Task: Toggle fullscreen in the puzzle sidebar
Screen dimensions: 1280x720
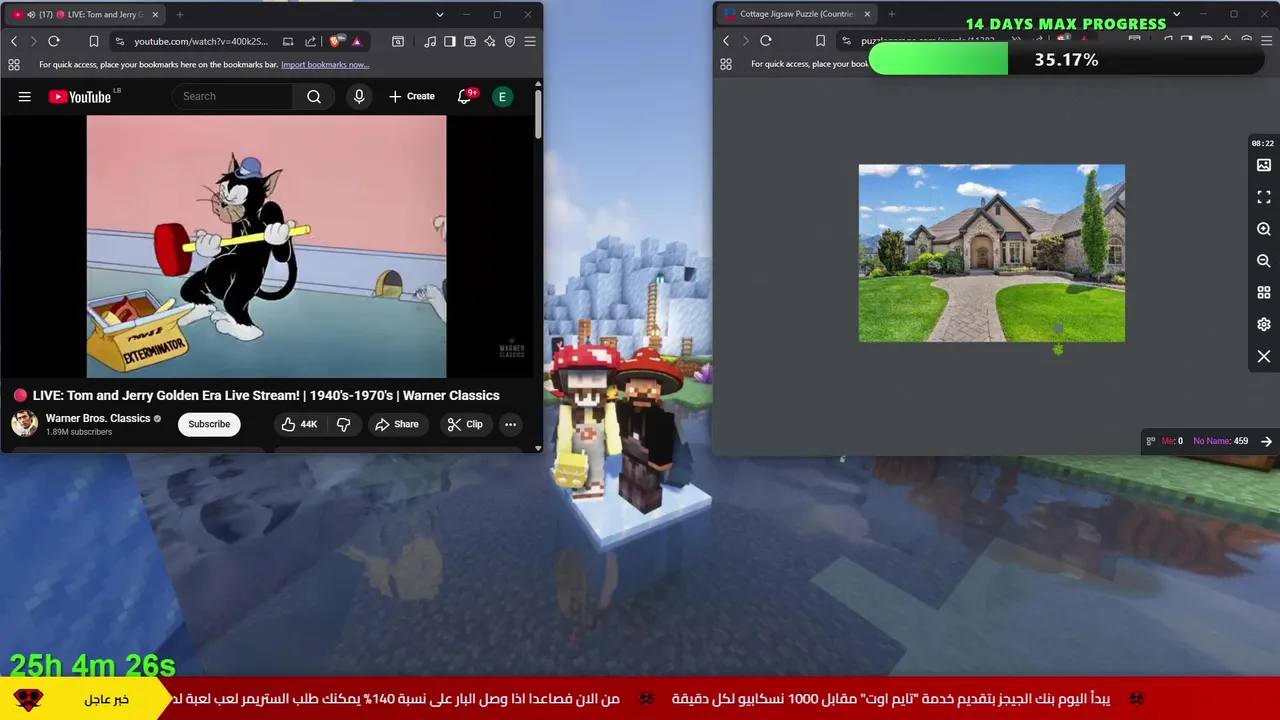Action: click(1264, 197)
